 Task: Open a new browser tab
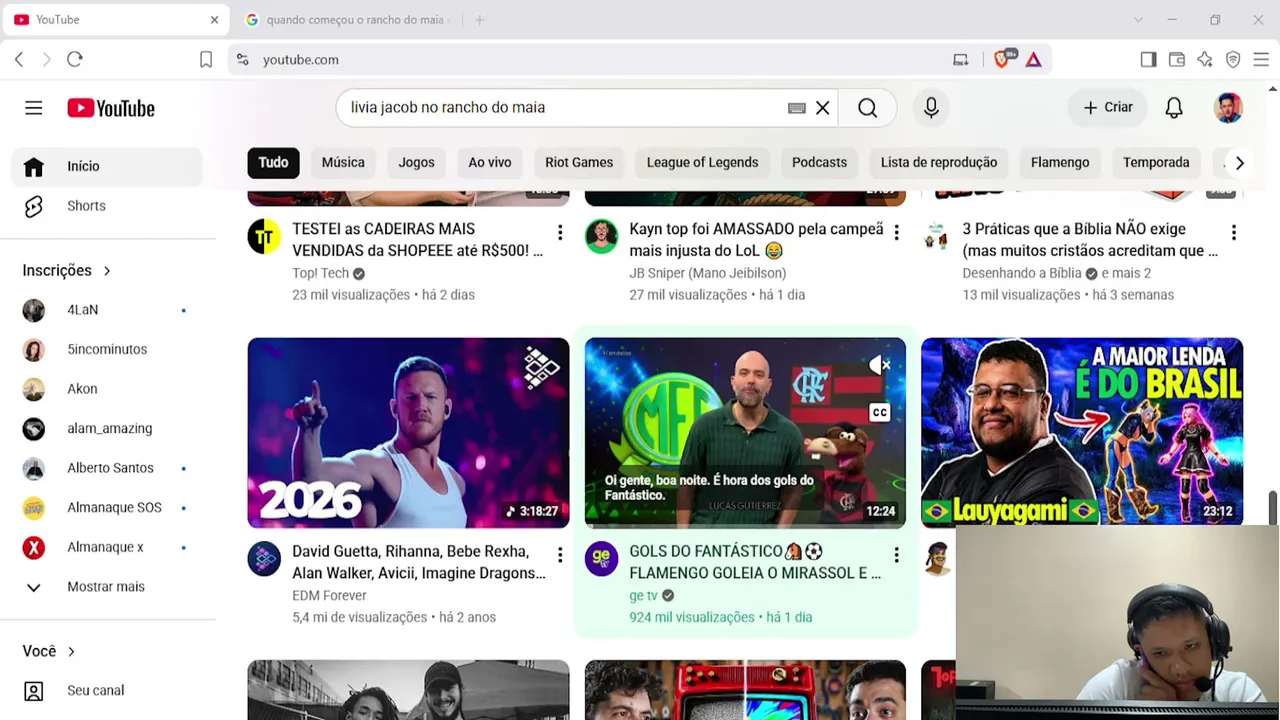click(x=480, y=20)
